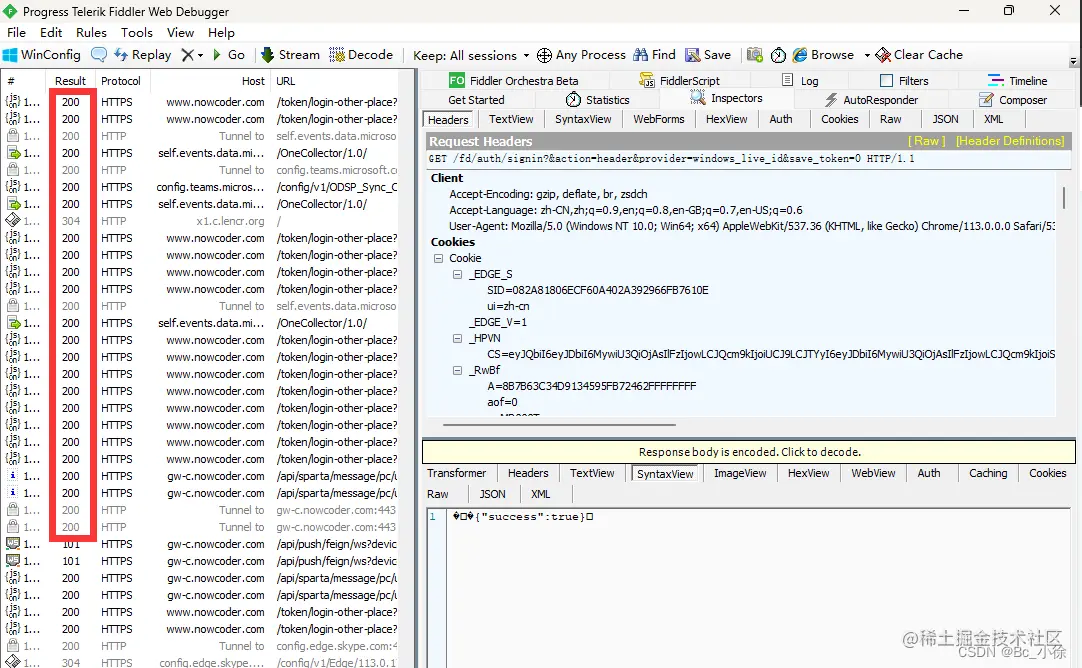Click the request headers horizontal scrollbar
This screenshot has width=1082, height=668.
coord(558,425)
